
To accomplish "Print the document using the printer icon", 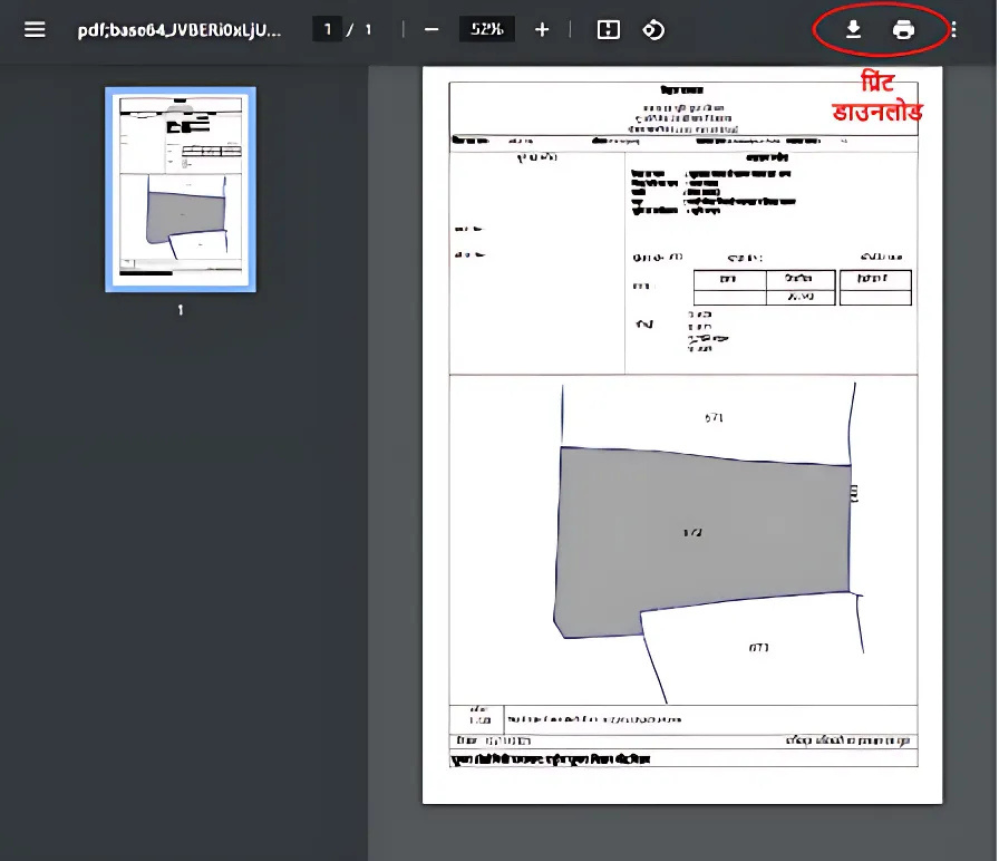I will click(x=903, y=29).
